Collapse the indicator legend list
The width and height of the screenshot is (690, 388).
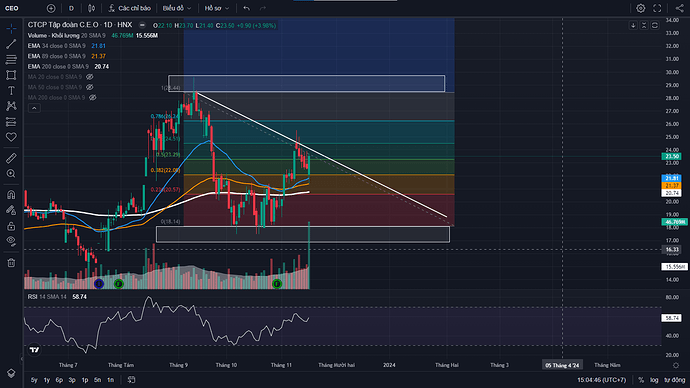click(34, 108)
